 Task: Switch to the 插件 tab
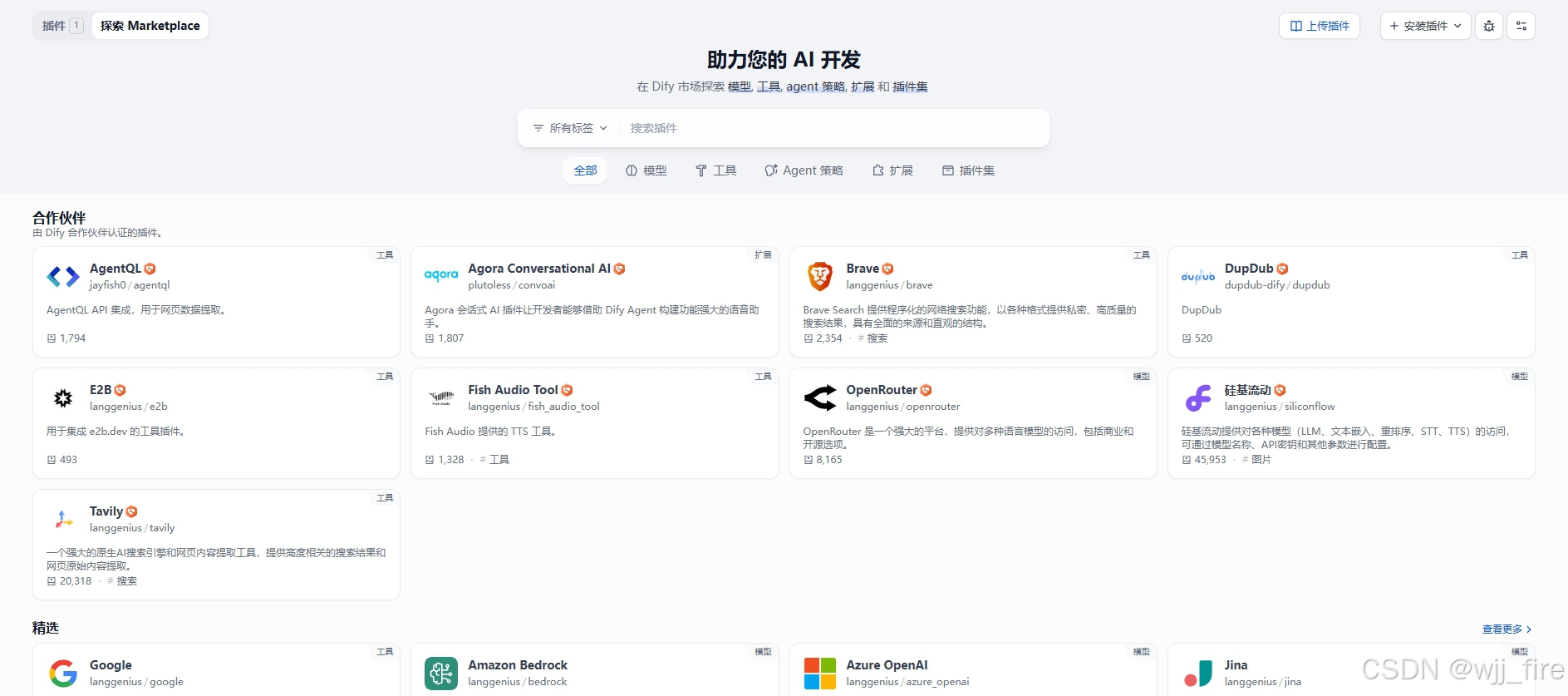(x=62, y=26)
